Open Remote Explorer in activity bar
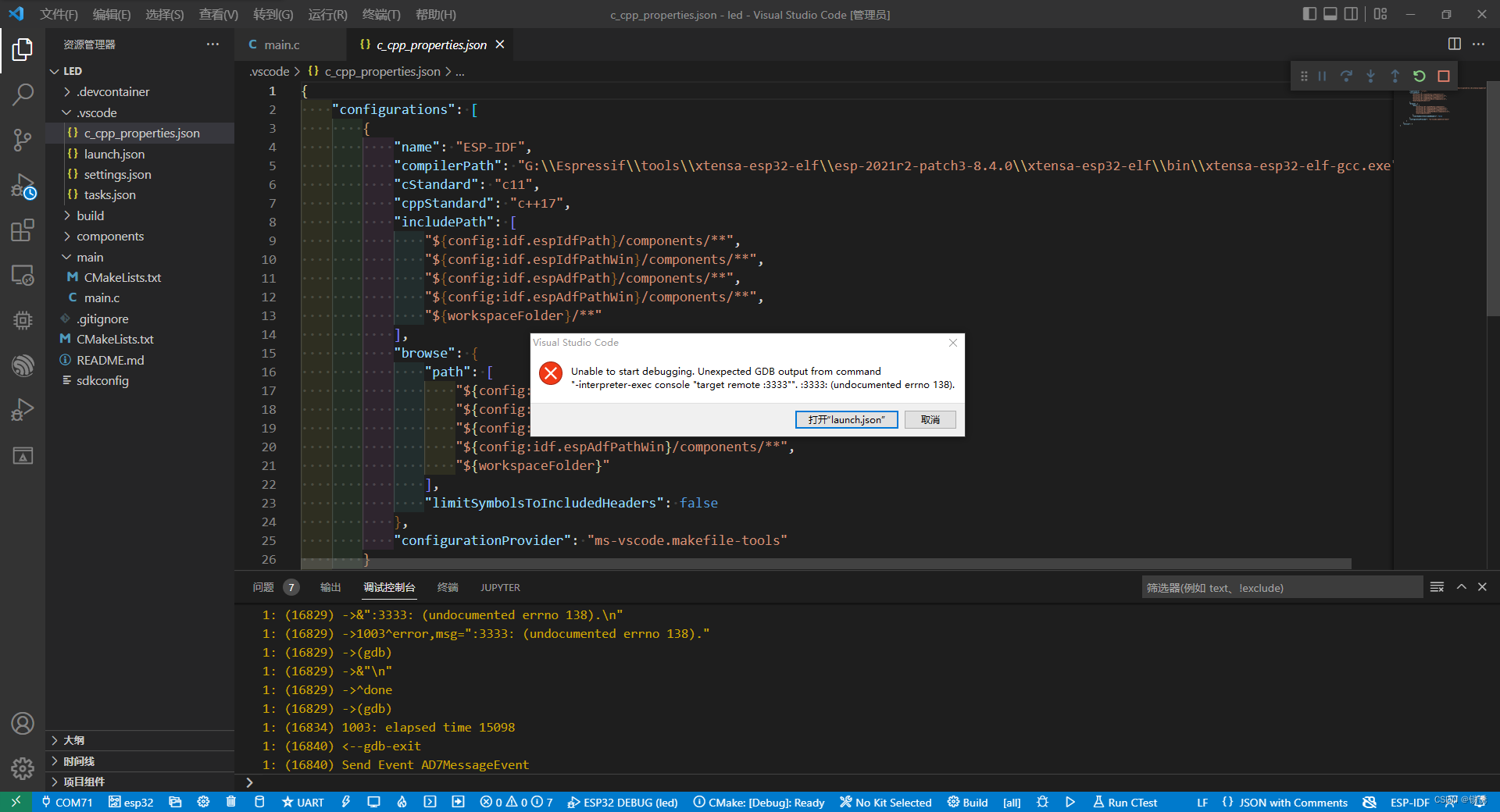This screenshot has height=812, width=1500. [23, 275]
